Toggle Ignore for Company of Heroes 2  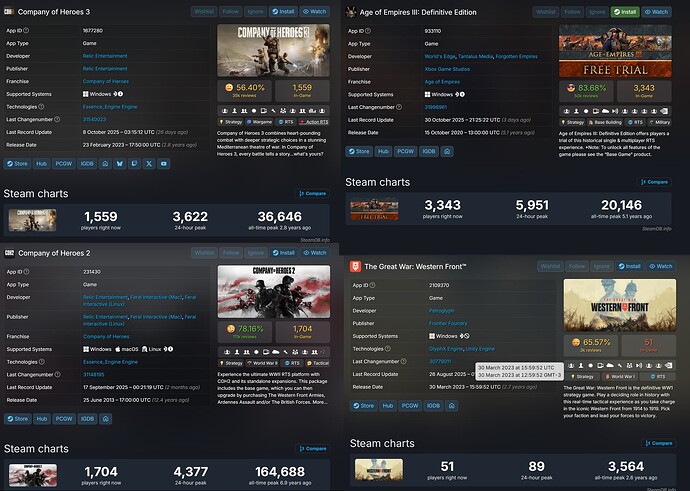256,254
